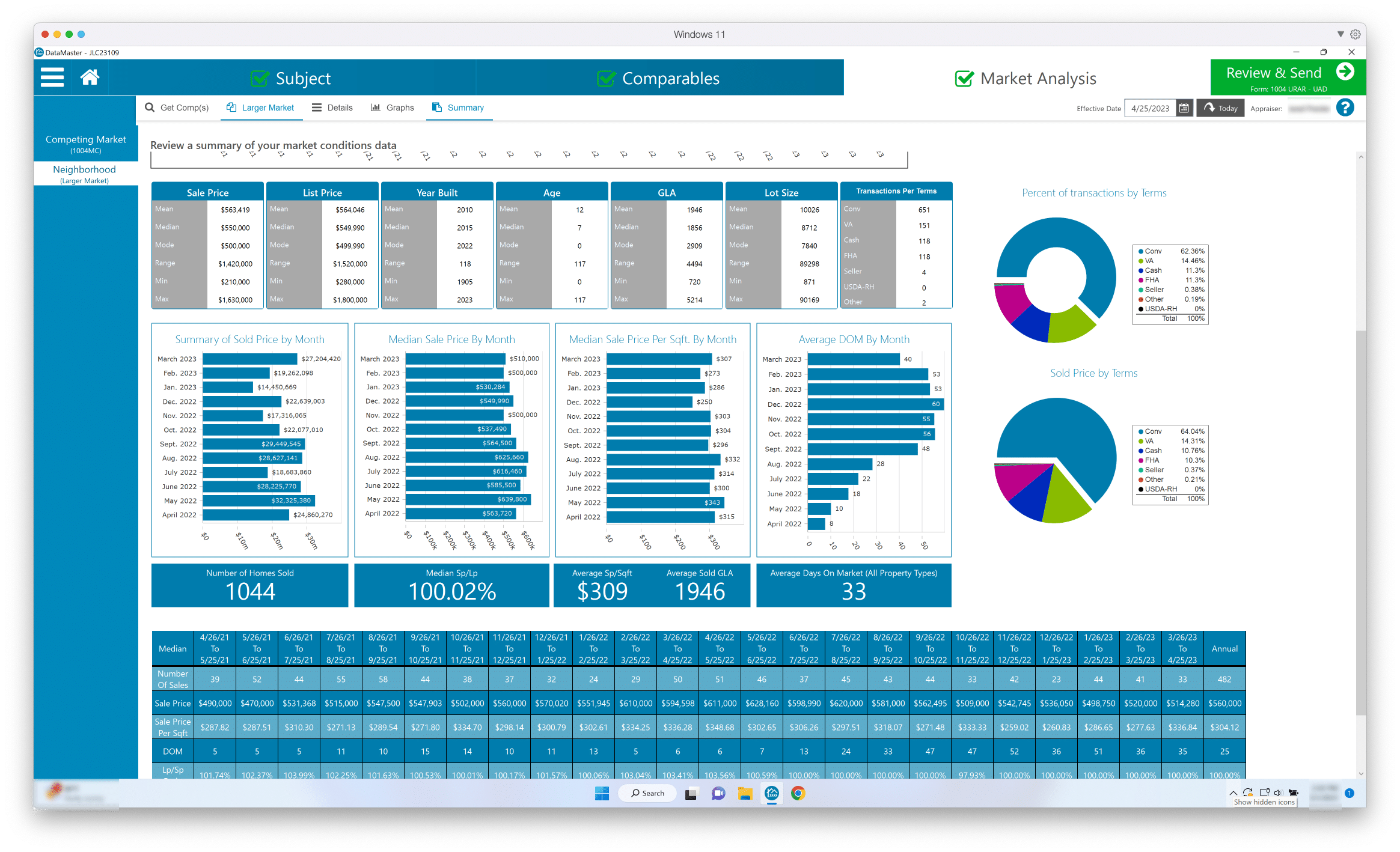
Task: Click the Help question mark icon
Action: point(1345,108)
